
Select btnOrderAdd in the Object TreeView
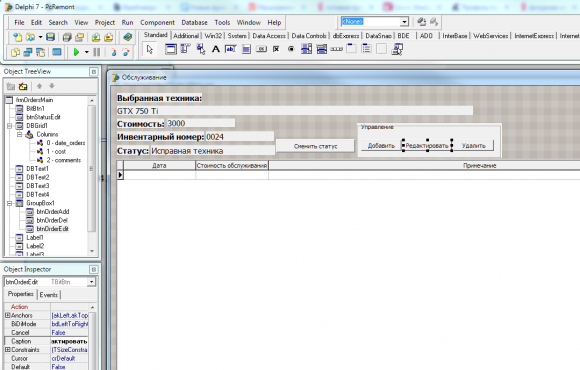[53, 212]
